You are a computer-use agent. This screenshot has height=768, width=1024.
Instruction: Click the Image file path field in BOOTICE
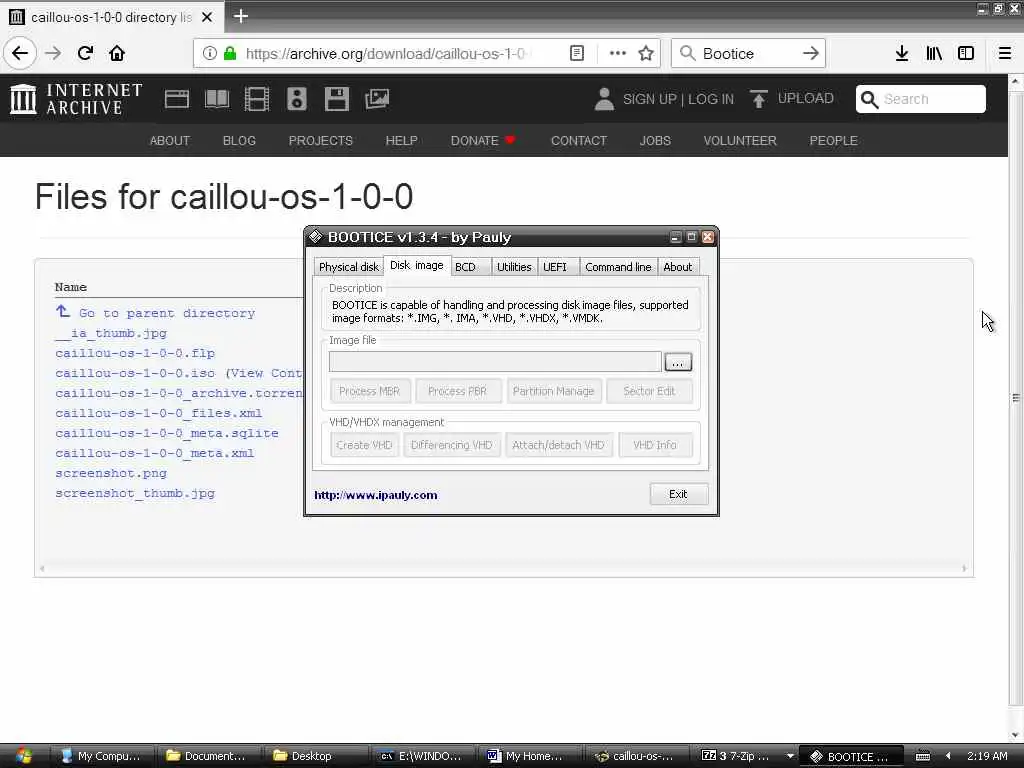[x=495, y=362]
